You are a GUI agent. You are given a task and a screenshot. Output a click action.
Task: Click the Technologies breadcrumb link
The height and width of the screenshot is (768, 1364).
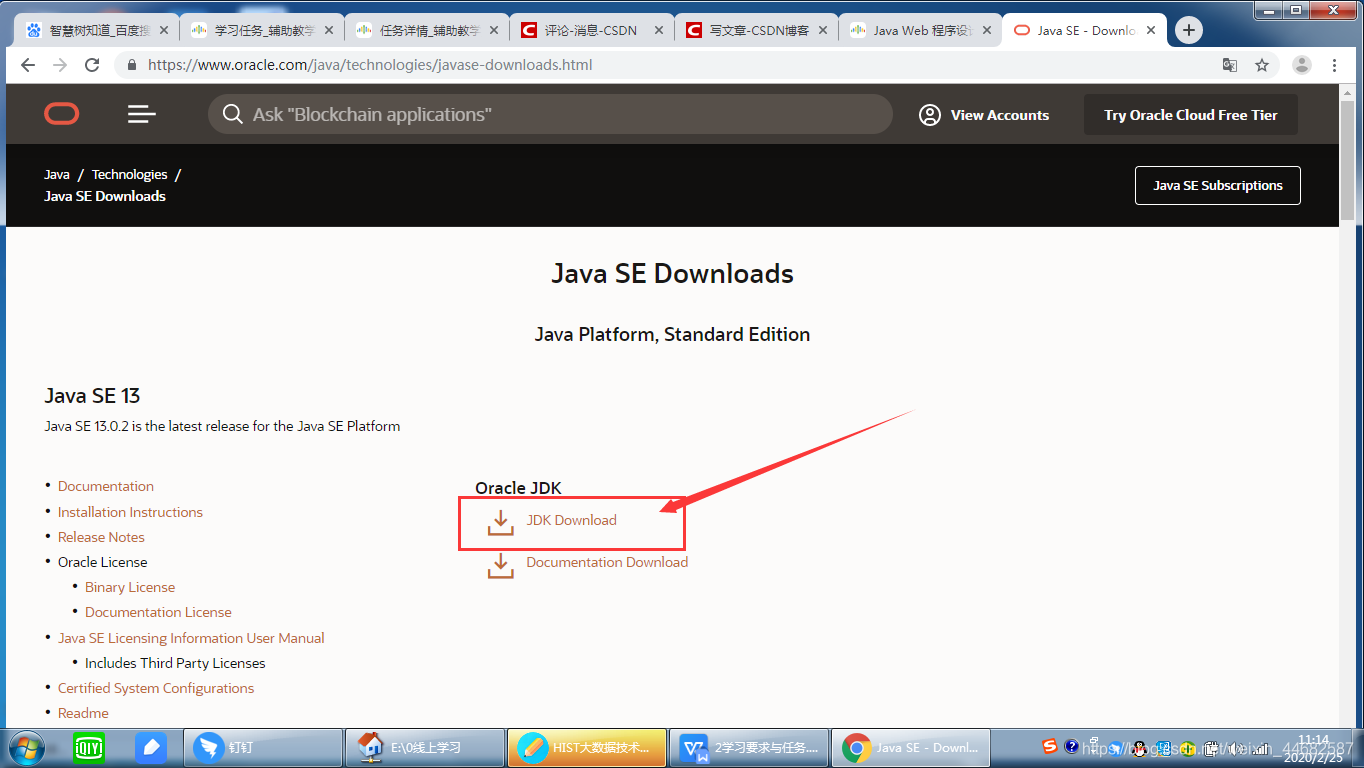coord(129,174)
